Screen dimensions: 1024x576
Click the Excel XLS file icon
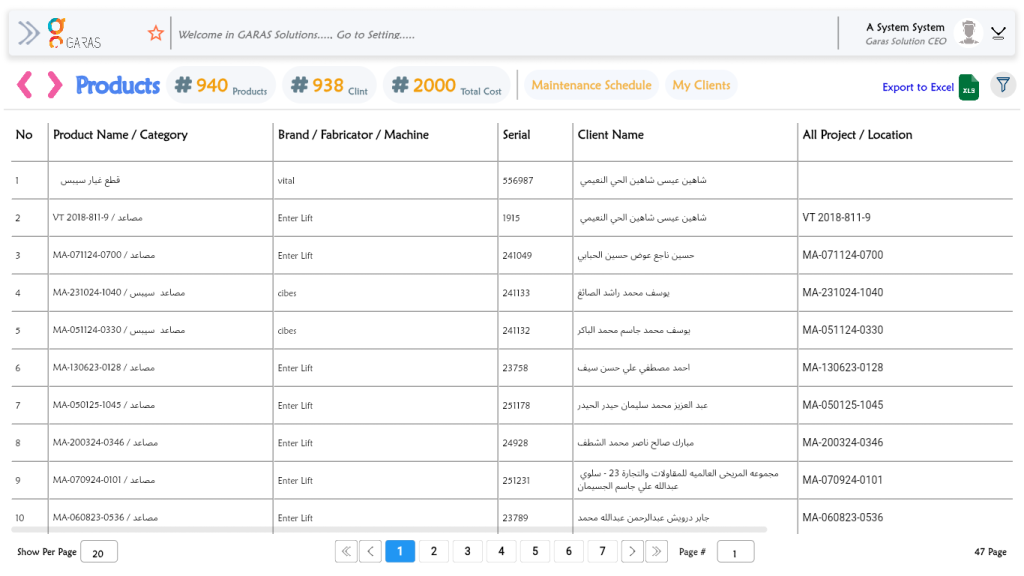coord(968,87)
